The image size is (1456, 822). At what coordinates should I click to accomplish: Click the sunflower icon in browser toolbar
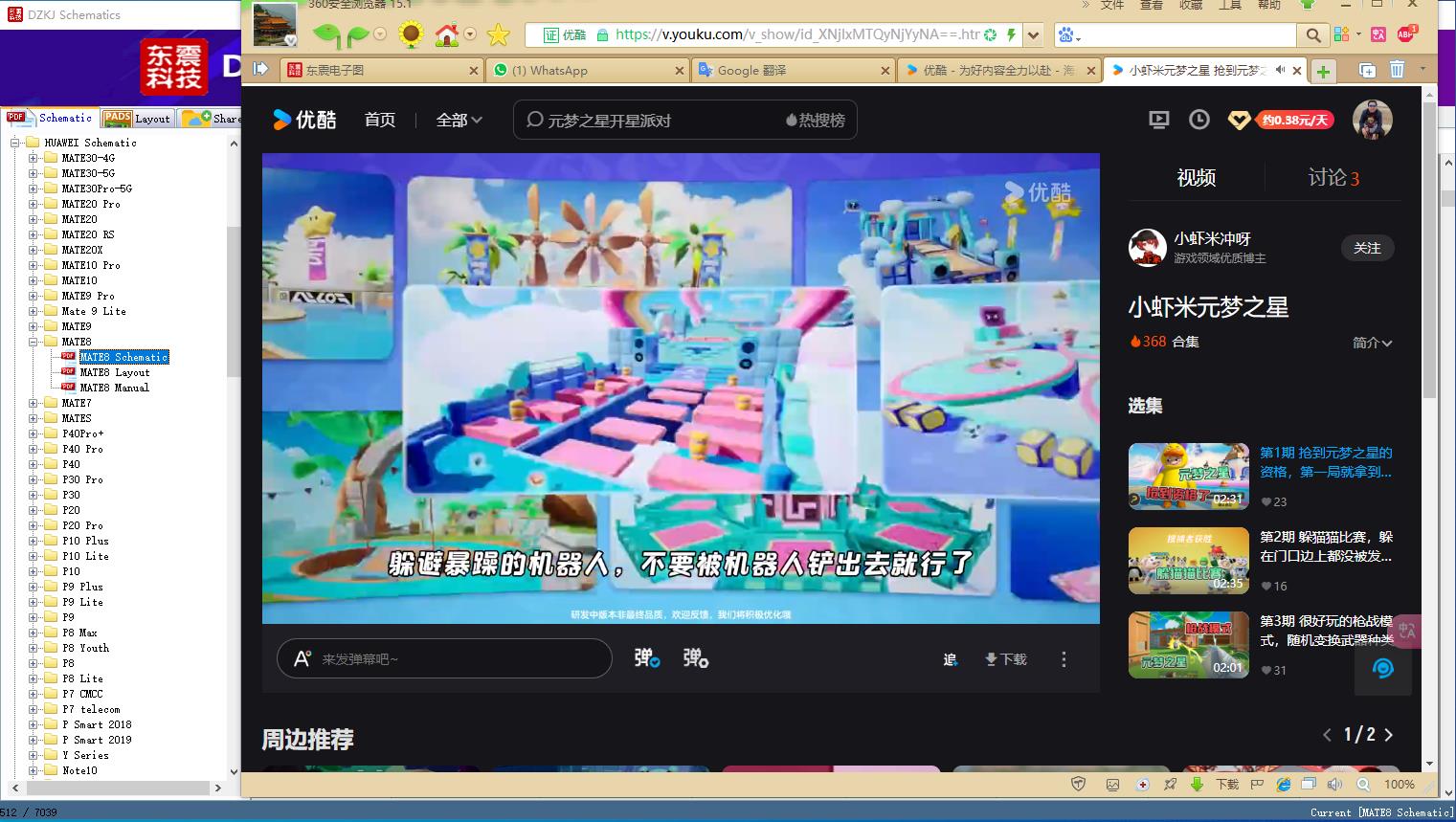[411, 35]
